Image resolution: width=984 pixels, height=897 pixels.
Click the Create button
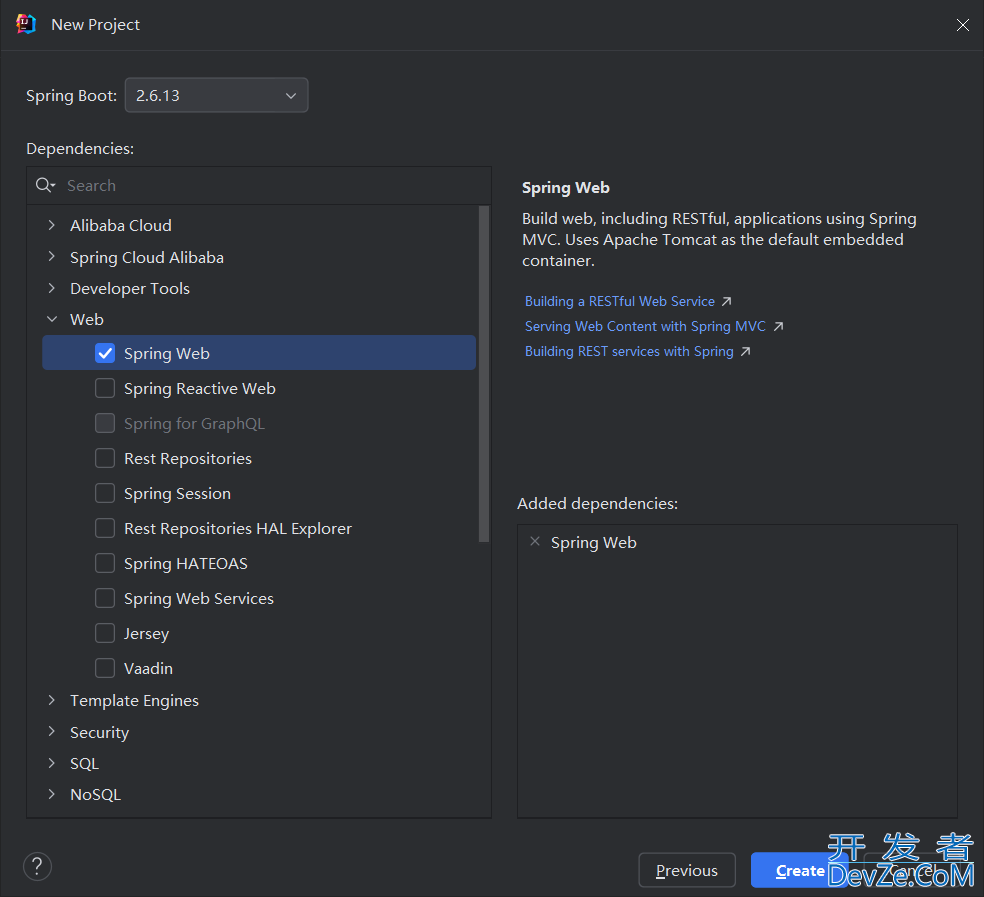(x=800, y=870)
